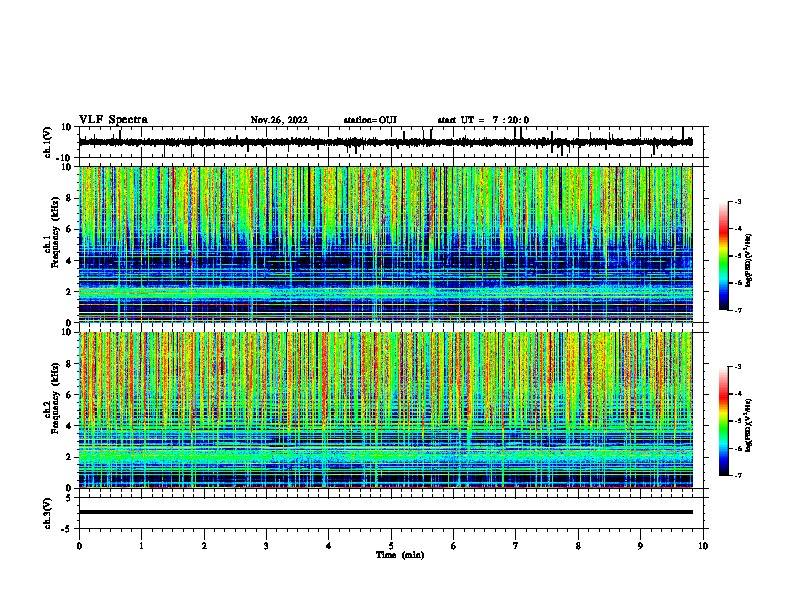792x612 pixels.
Task: Click the '-10' tick on ch.1(V) axis
Action: [x=65, y=158]
